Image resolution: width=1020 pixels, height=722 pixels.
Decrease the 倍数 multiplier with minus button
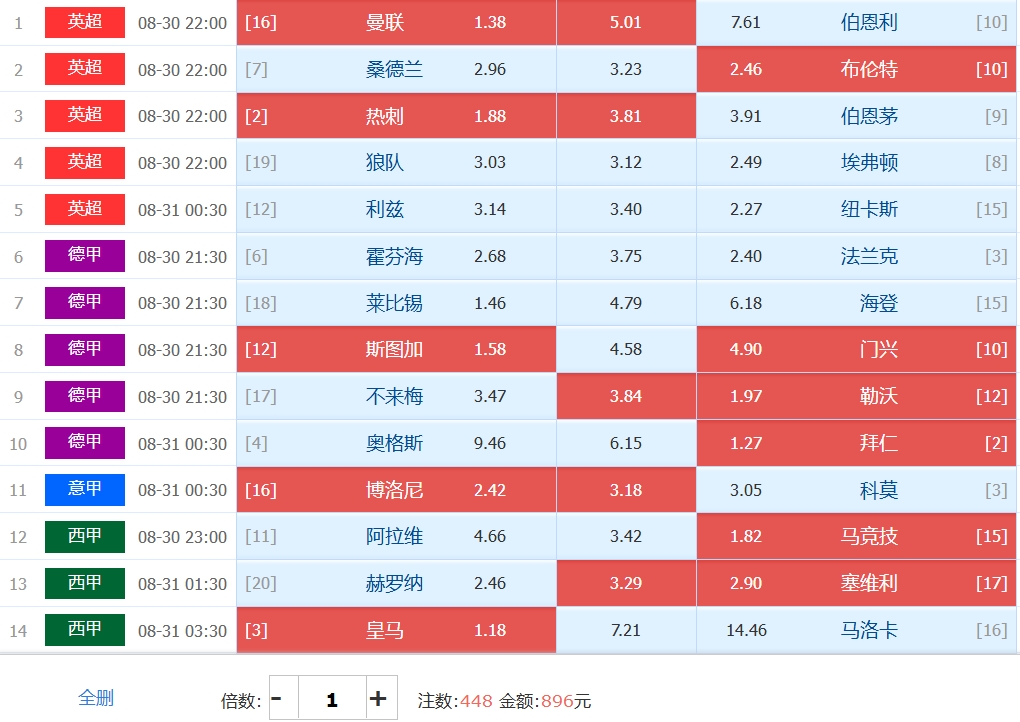[284, 699]
